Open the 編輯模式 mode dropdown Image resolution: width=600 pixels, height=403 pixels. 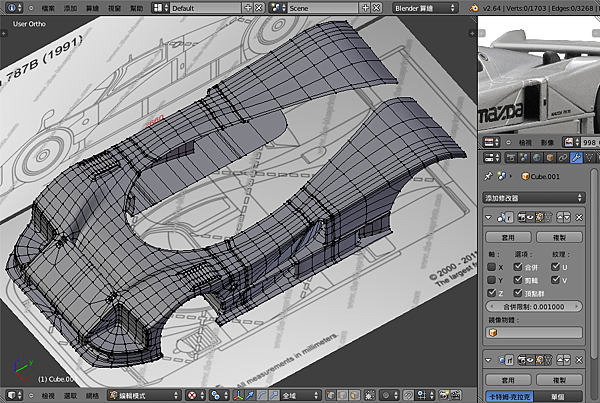tap(144, 395)
